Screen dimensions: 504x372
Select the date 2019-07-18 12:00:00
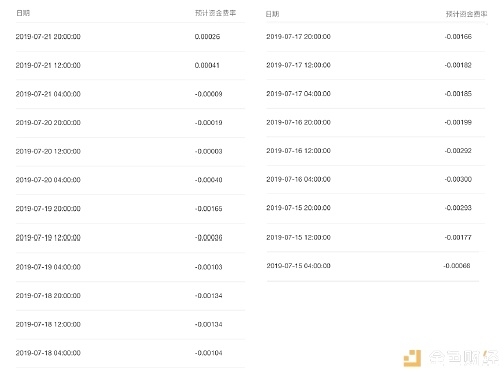[x=48, y=324]
